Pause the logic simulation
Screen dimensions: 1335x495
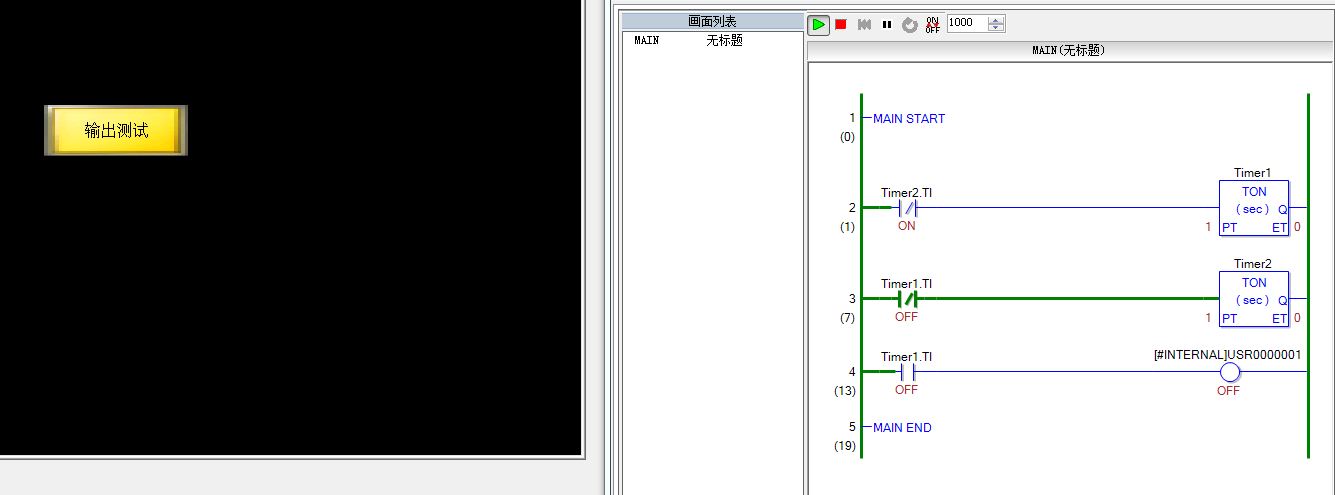[x=887, y=24]
